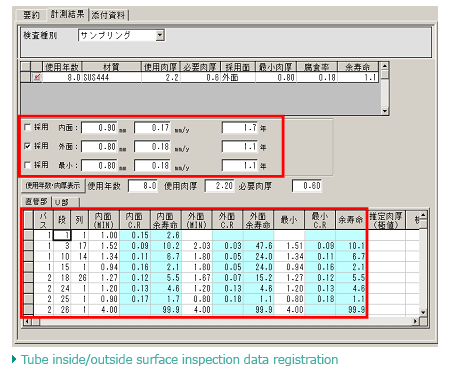Click horizontal scrollbar left arrow

(x=28, y=322)
